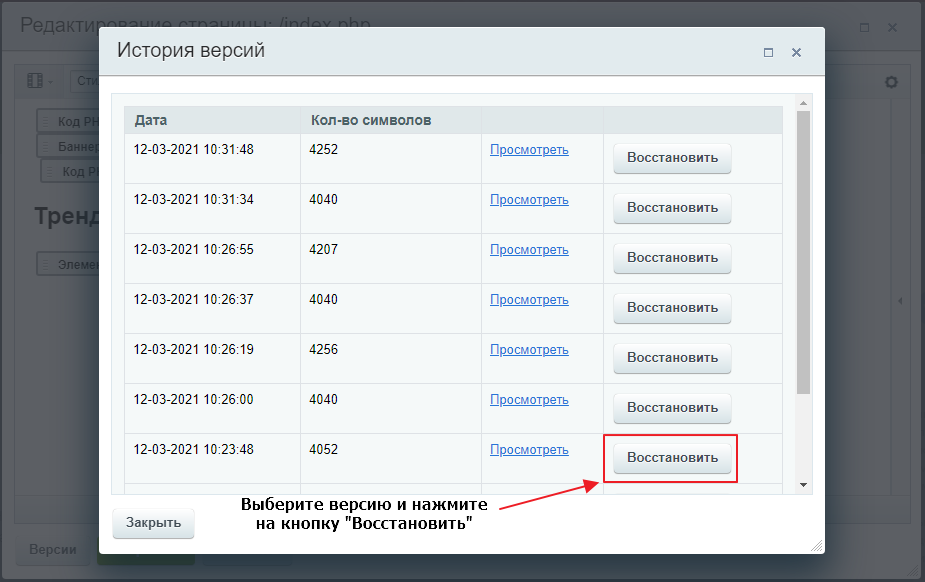
Task: Click the Кол-во символов column header
Action: tap(371, 120)
